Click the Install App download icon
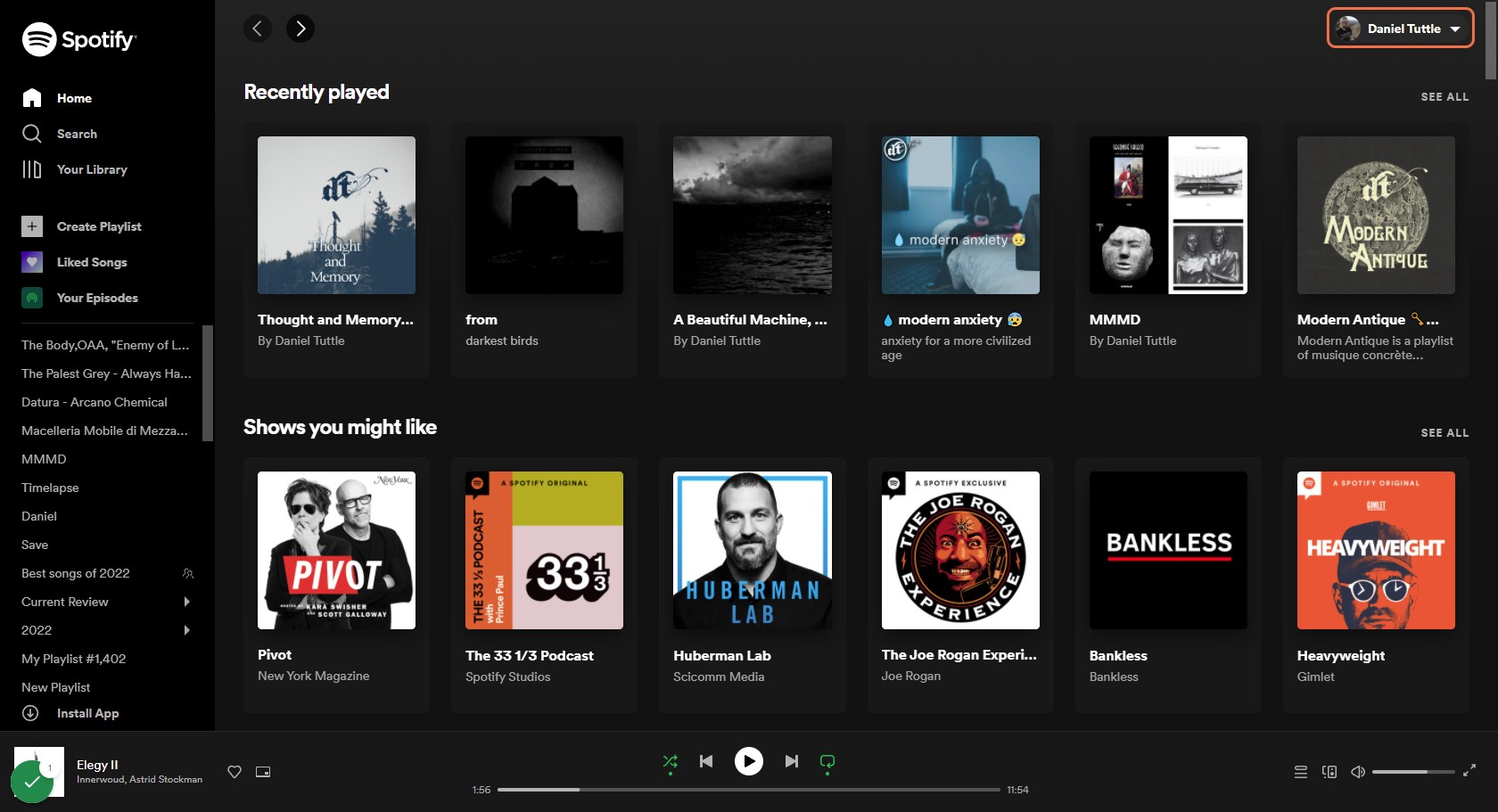 pos(30,713)
